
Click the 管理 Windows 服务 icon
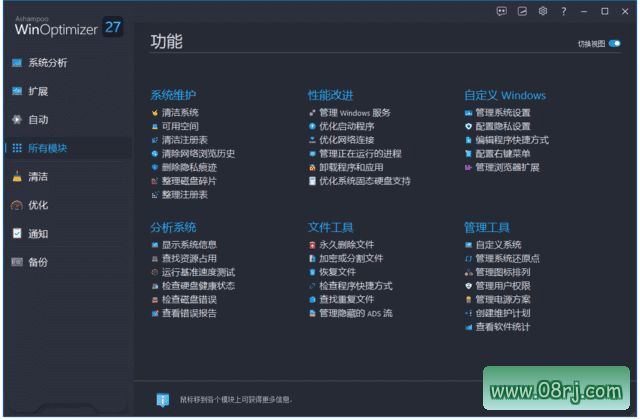[x=312, y=113]
